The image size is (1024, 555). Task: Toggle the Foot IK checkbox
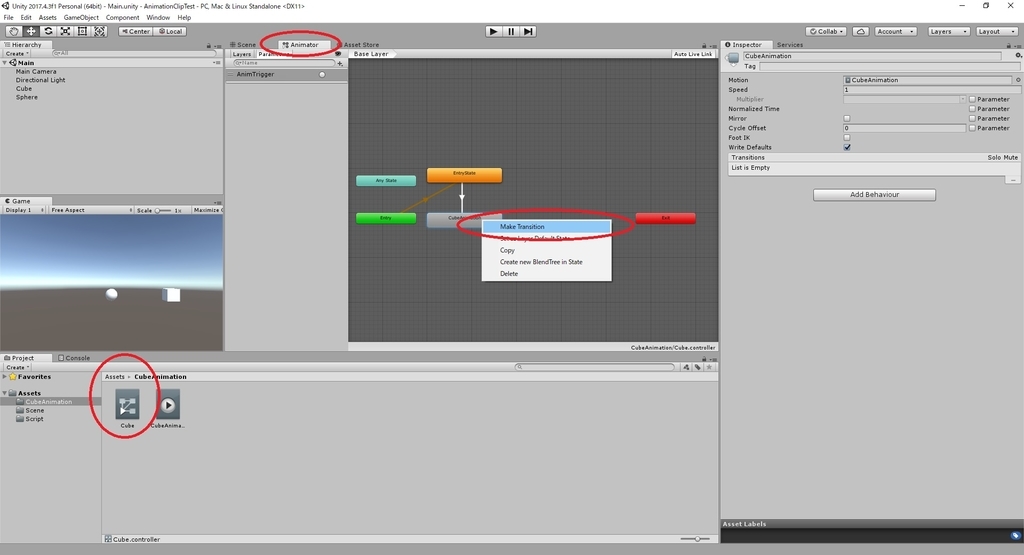[x=847, y=138]
